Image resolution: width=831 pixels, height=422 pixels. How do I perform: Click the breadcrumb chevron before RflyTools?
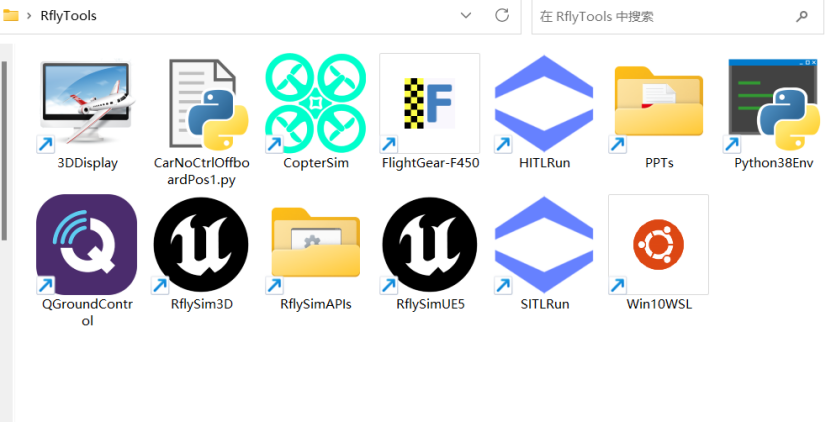(29, 16)
